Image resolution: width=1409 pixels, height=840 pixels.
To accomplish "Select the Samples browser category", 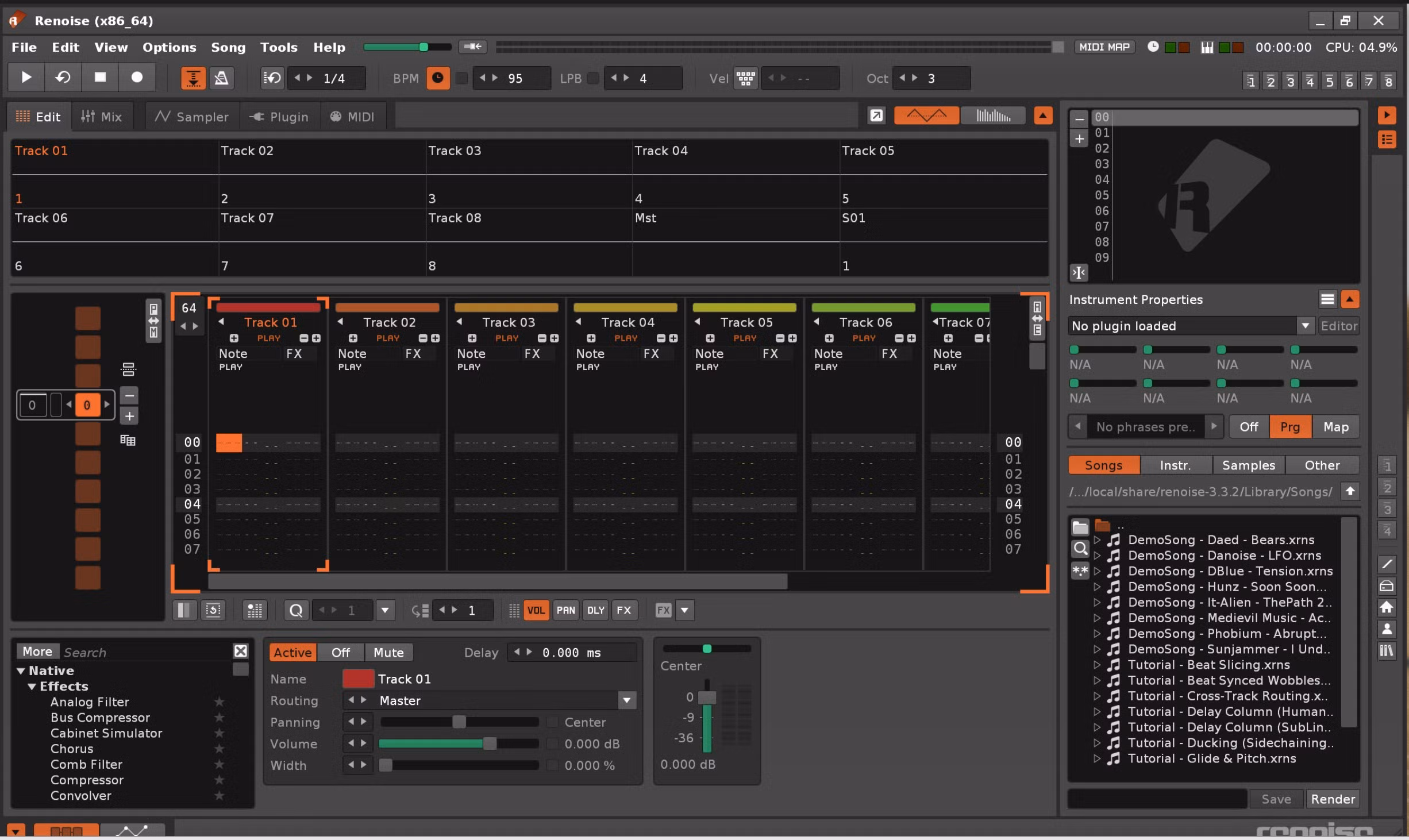I will 1248,465.
